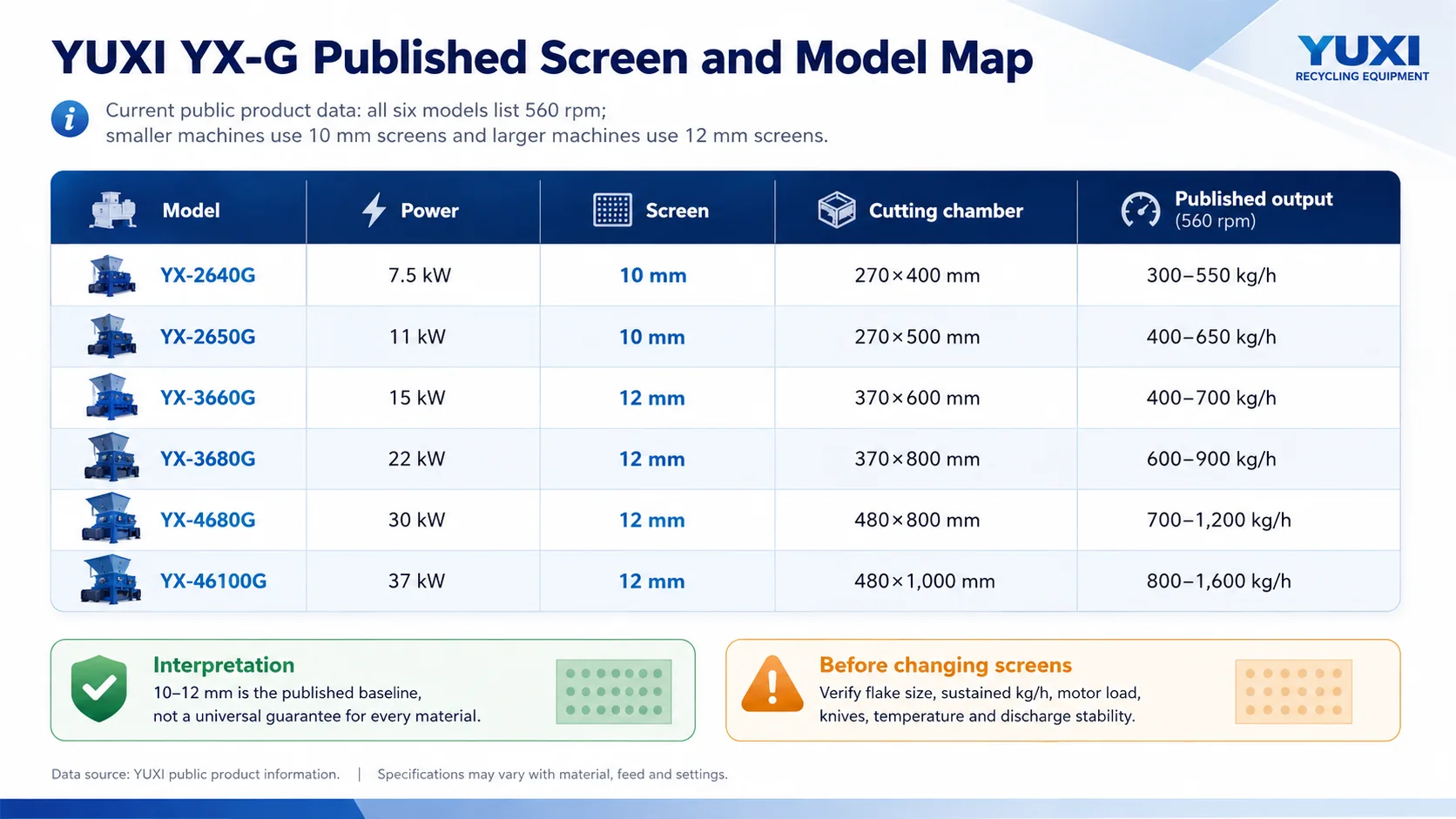The height and width of the screenshot is (819, 1456).
Task: Select the 15 kW power value
Action: 417,398
